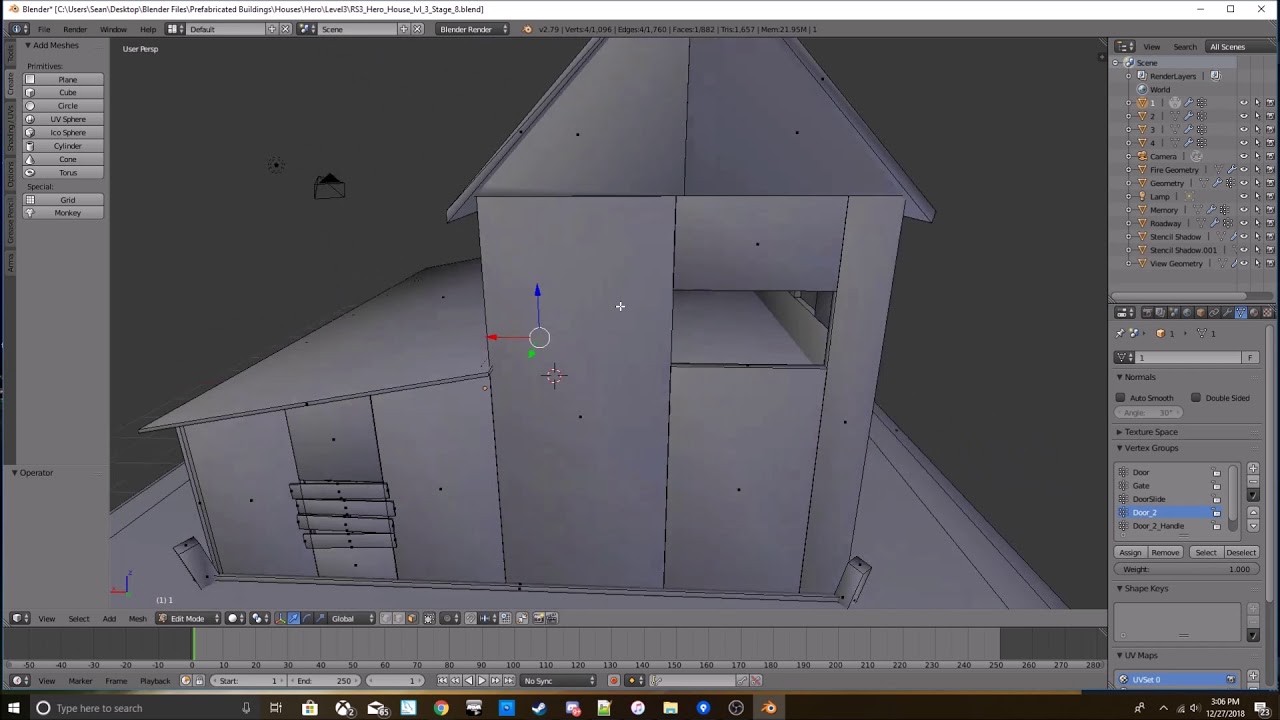Toggle selectability arrow for Memory object

(x=1257, y=210)
